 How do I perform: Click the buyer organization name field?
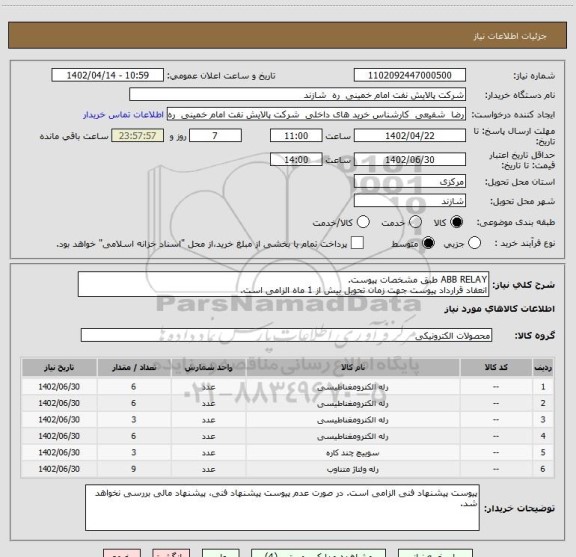tap(298, 95)
